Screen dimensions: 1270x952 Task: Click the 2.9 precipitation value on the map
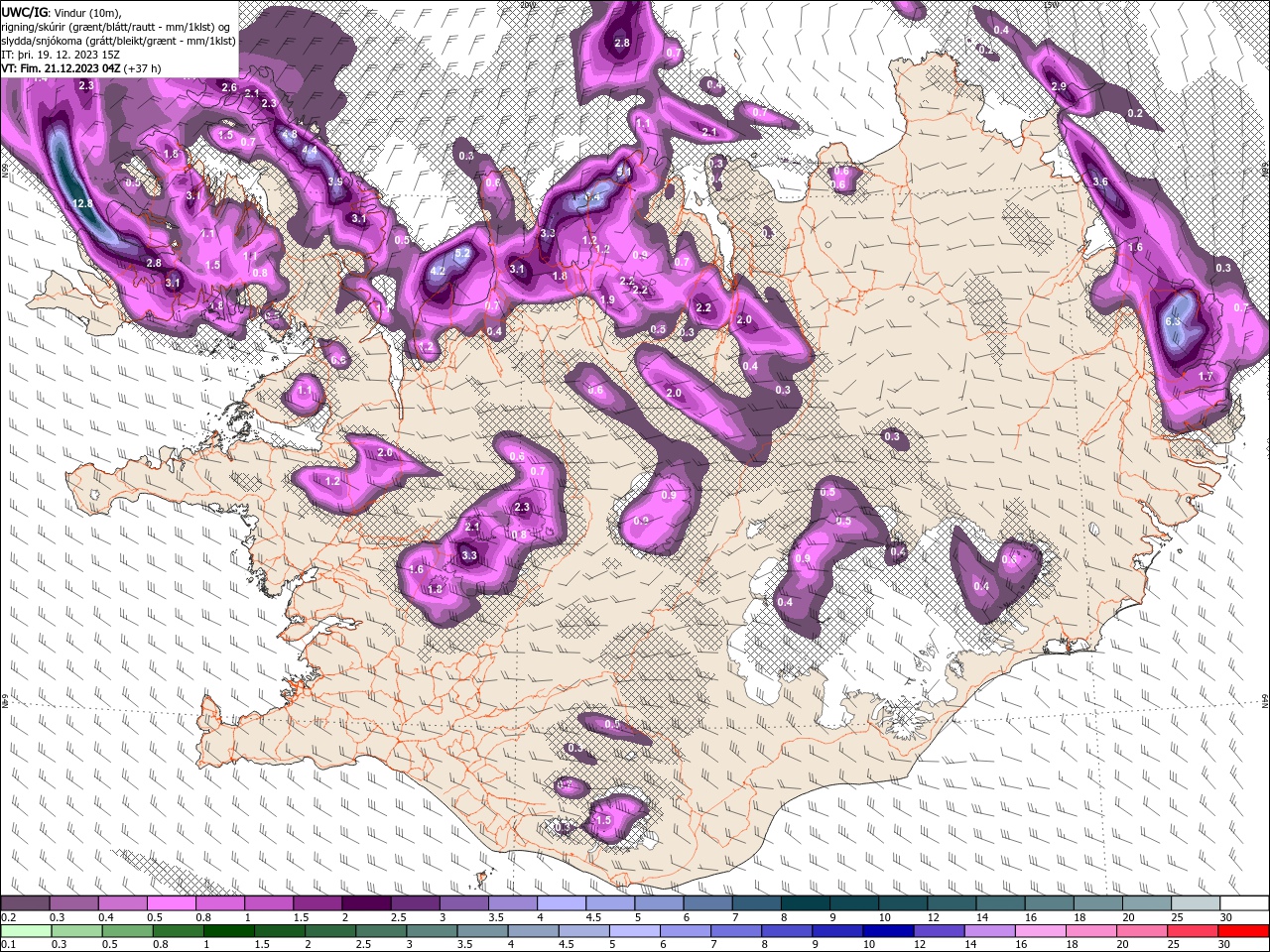1059,86
